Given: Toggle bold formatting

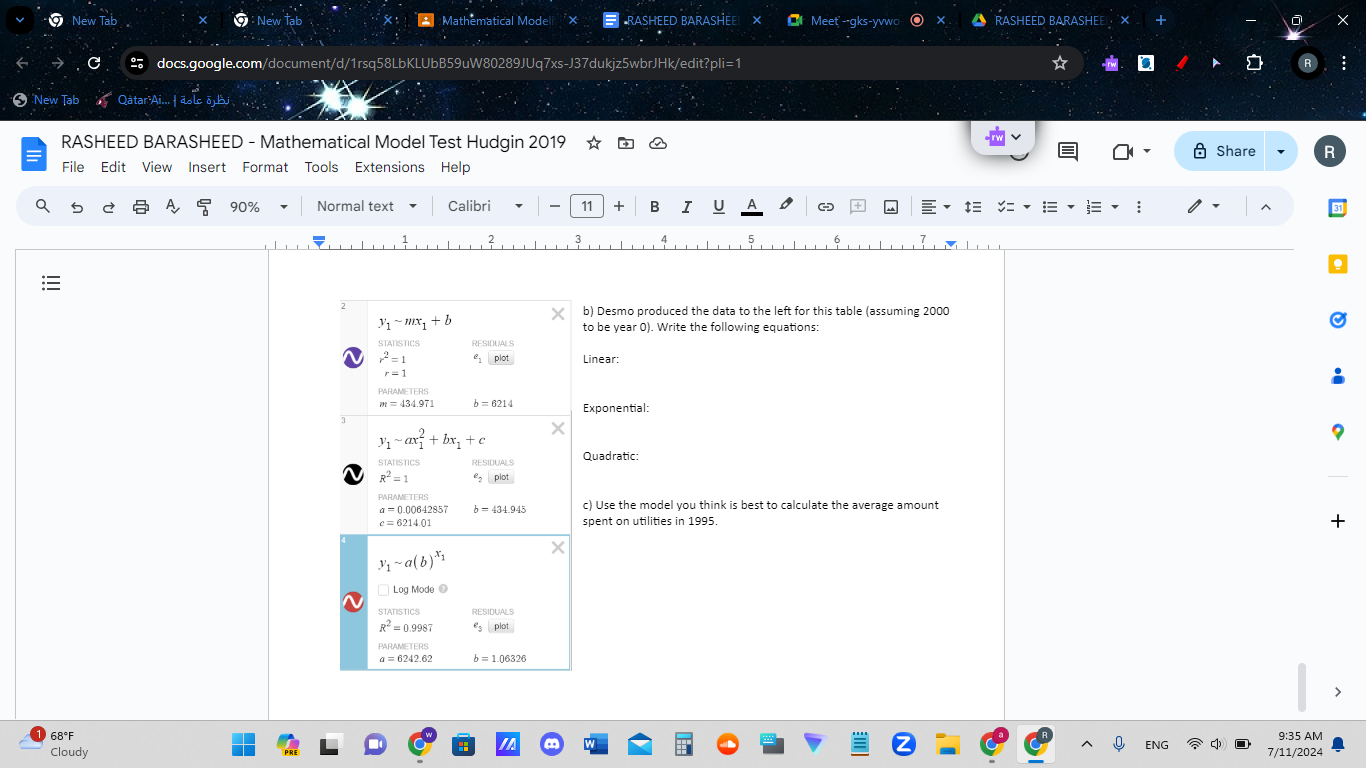Looking at the screenshot, I should point(654,206).
